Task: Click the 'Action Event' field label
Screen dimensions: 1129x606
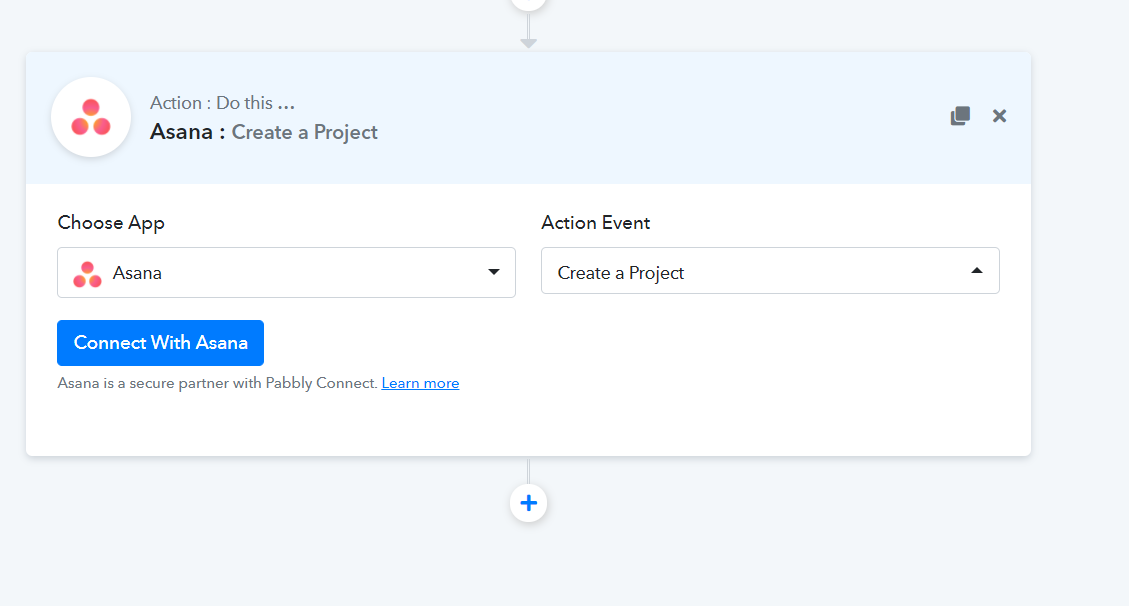Action: pos(595,223)
